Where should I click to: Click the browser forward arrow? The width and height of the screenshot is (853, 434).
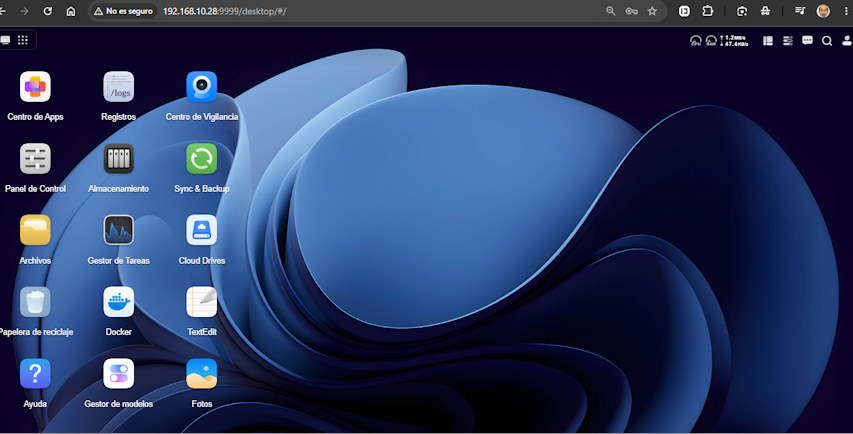click(24, 11)
